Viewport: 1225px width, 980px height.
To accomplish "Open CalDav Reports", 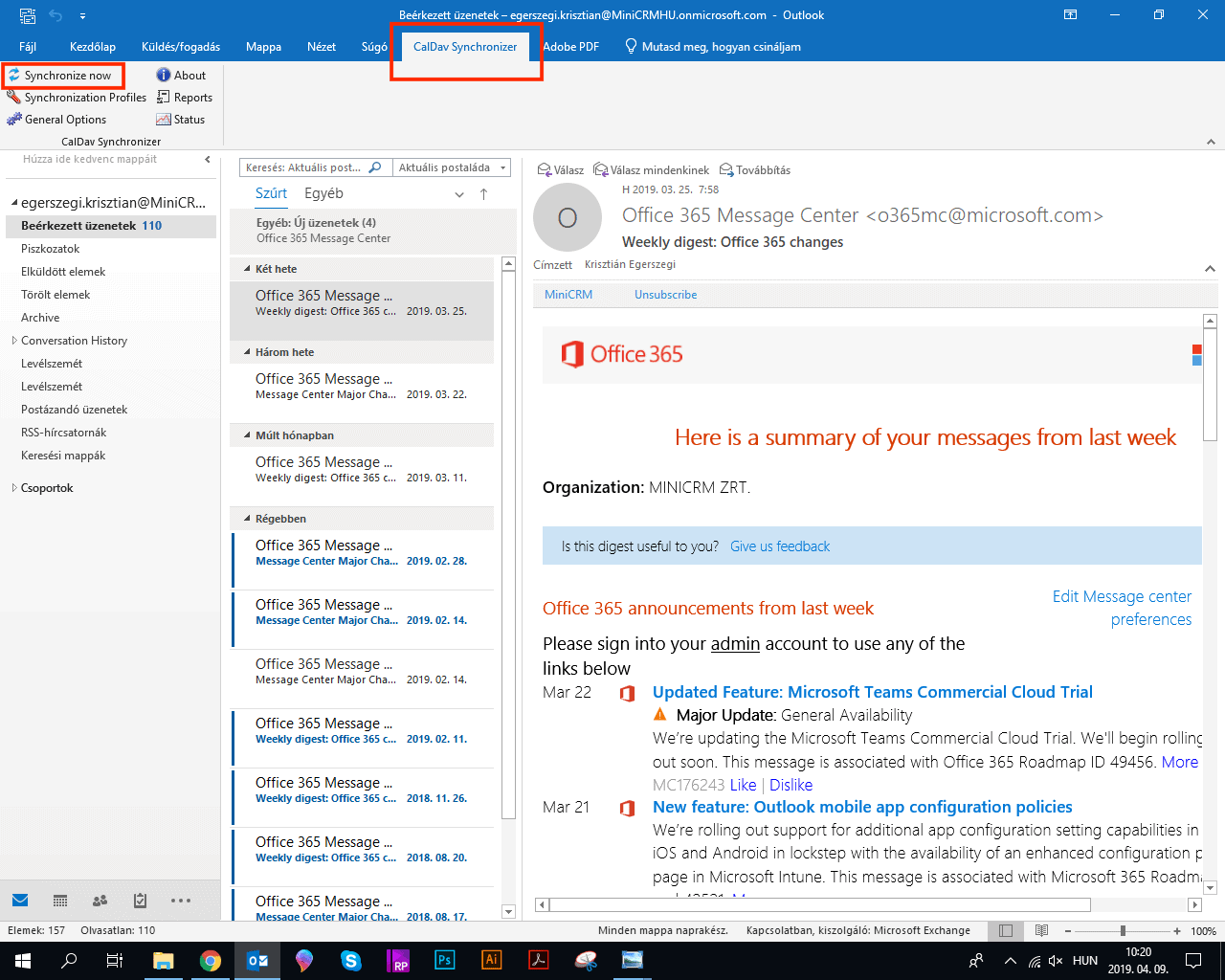I will click(185, 98).
